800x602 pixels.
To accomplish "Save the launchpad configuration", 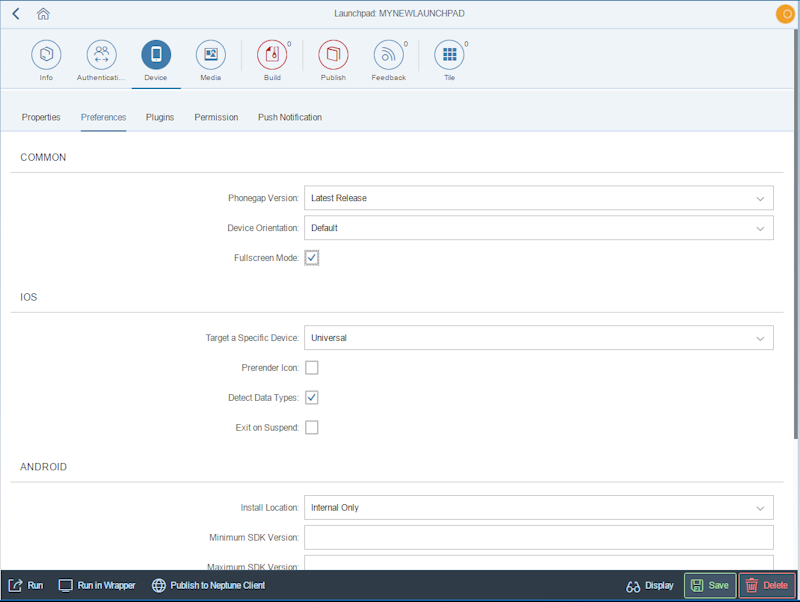I will coord(709,585).
